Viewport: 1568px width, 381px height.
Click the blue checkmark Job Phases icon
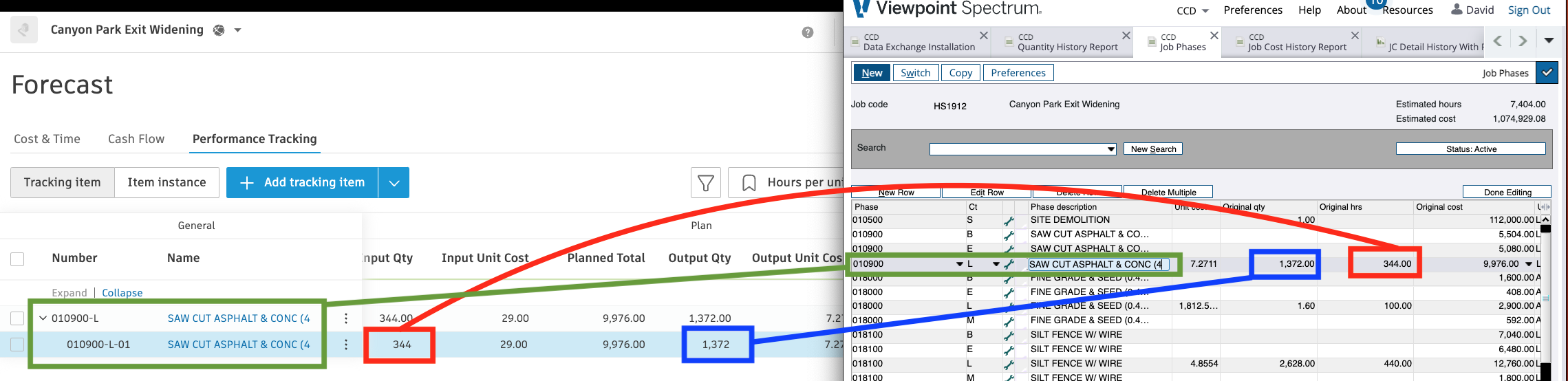(x=1547, y=73)
